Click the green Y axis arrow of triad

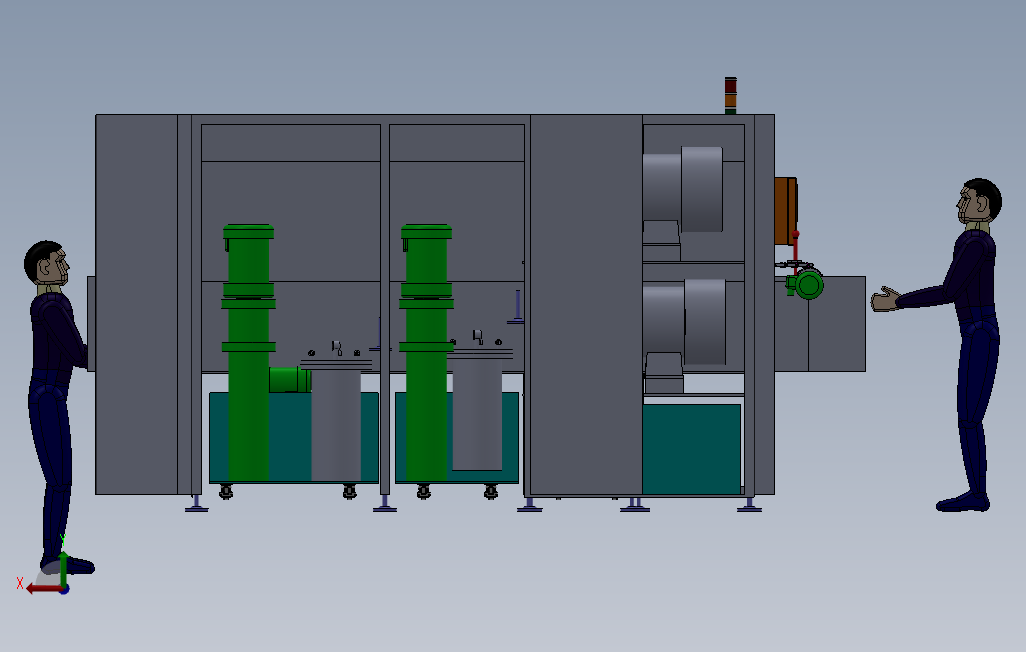(63, 568)
